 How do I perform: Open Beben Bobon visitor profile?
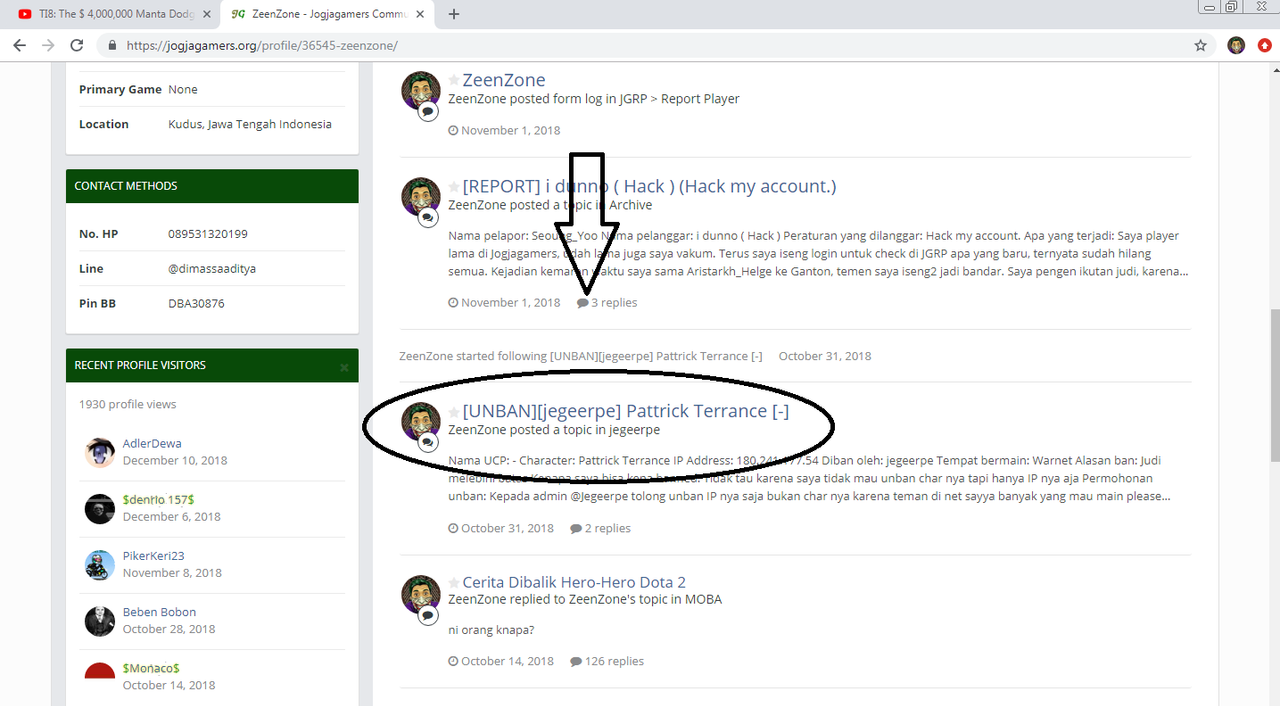click(159, 612)
